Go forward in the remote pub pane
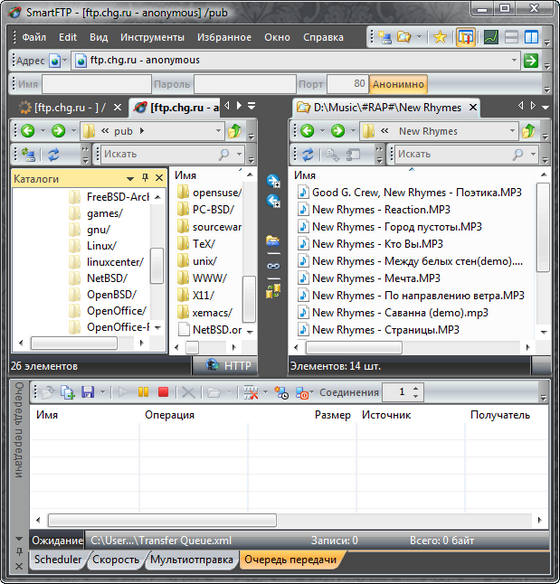The height and width of the screenshot is (584, 560). [58, 131]
